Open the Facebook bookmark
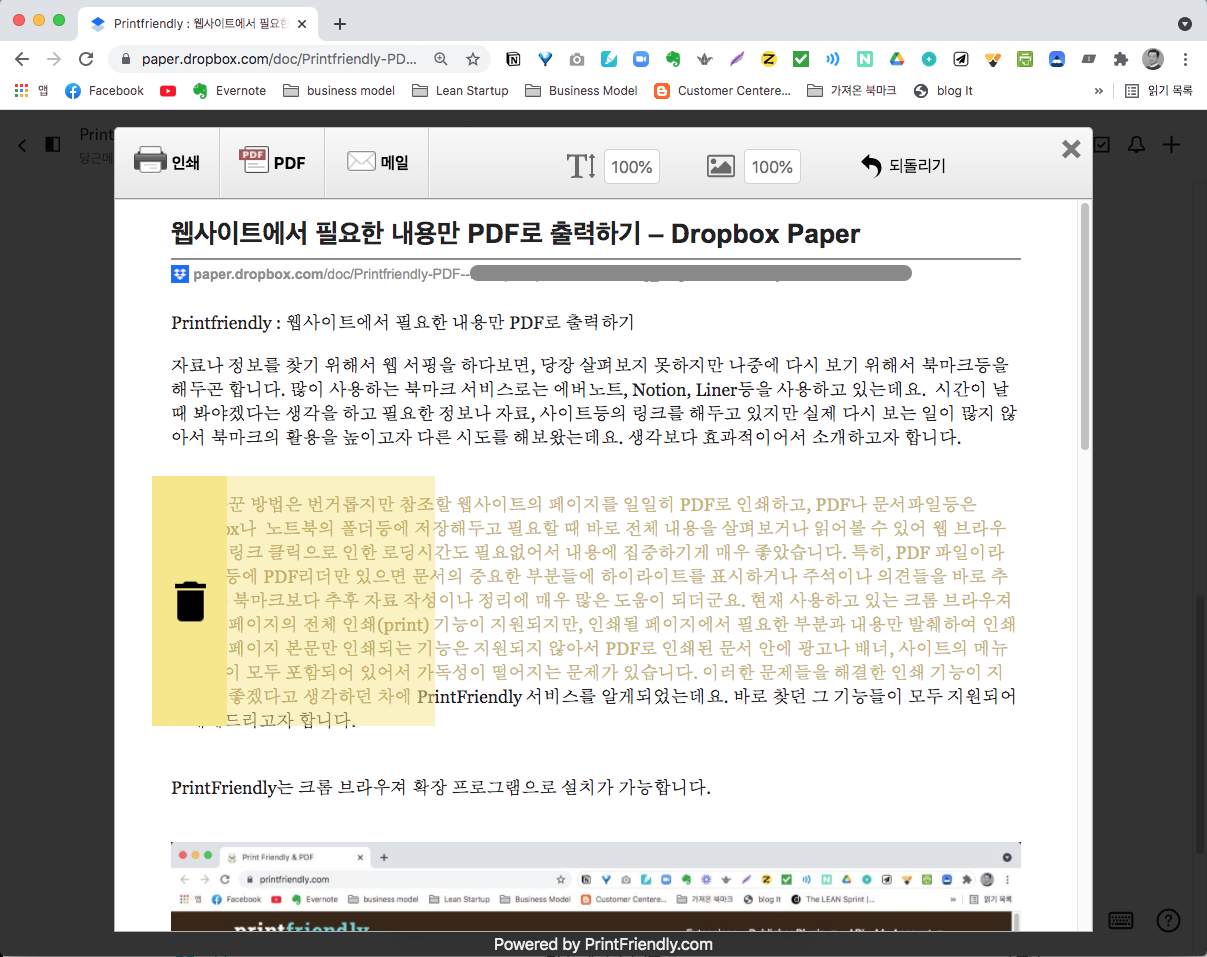 click(104, 90)
